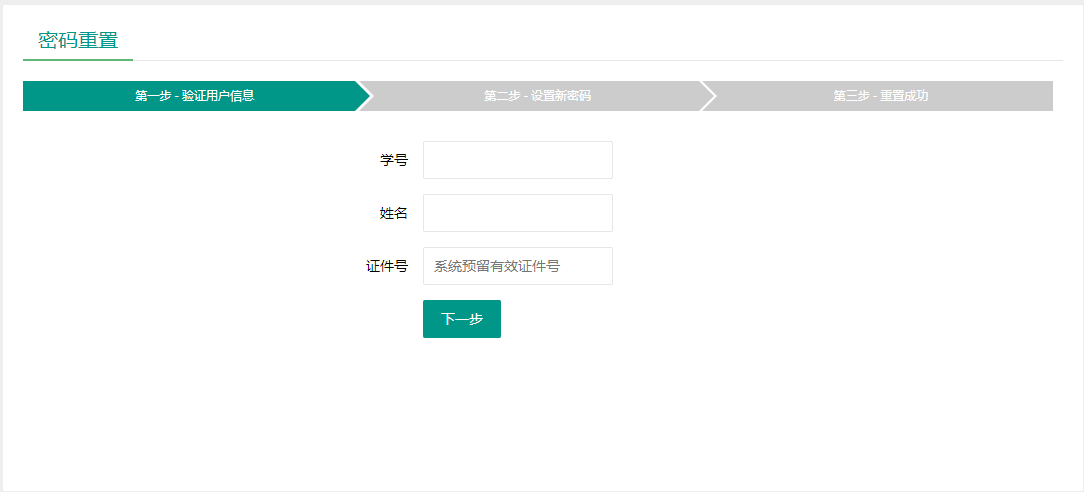The height and width of the screenshot is (492, 1084).
Task: Click the 学号 field label
Action: (393, 160)
